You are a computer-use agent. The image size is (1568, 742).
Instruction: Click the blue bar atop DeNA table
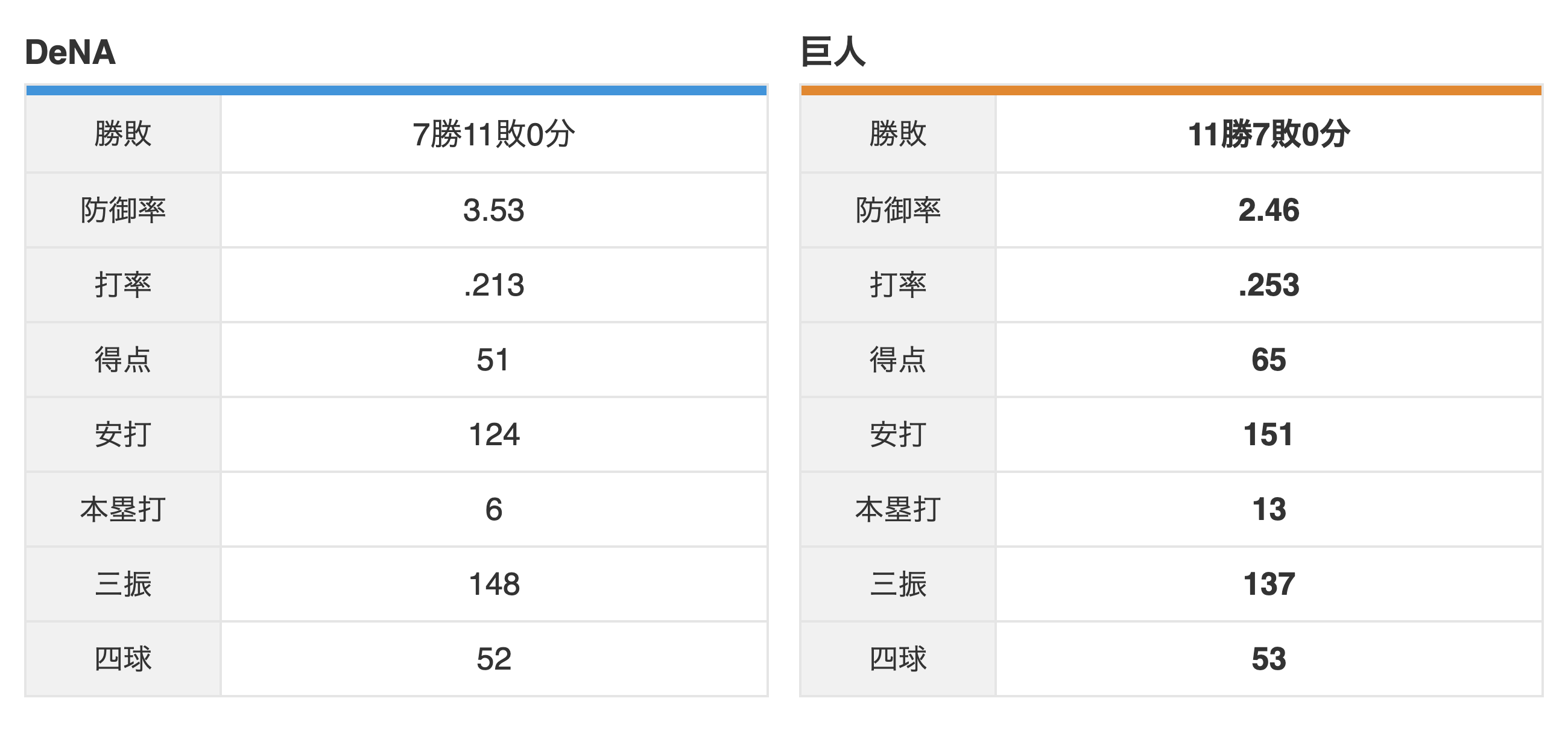396,90
